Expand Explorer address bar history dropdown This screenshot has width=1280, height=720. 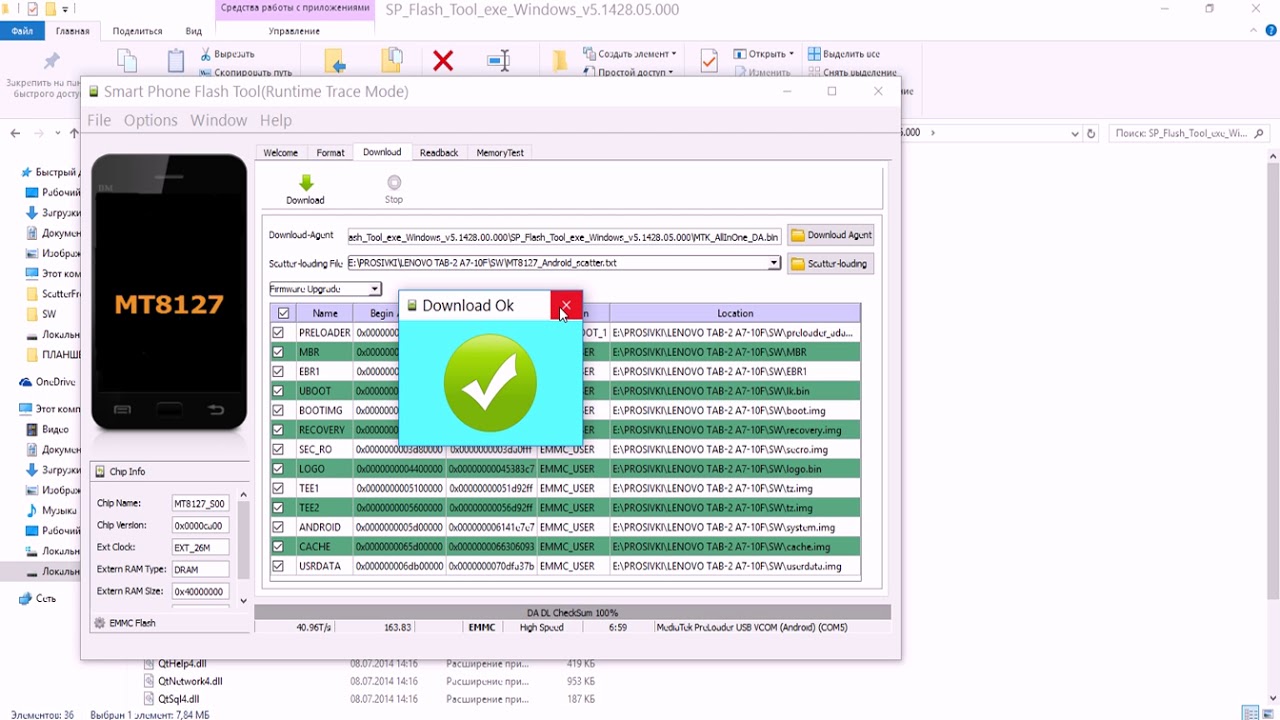pyautogui.click(x=1074, y=133)
